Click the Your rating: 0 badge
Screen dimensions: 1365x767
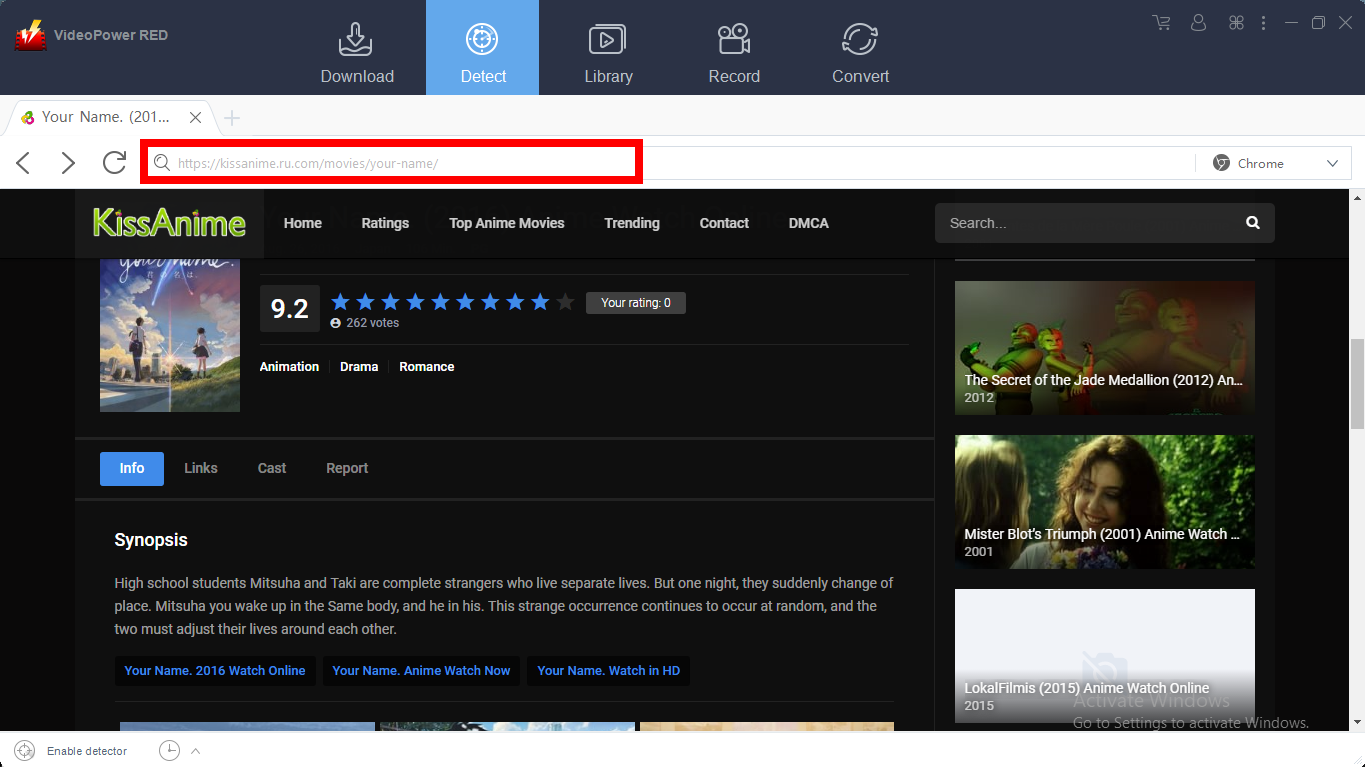click(636, 302)
